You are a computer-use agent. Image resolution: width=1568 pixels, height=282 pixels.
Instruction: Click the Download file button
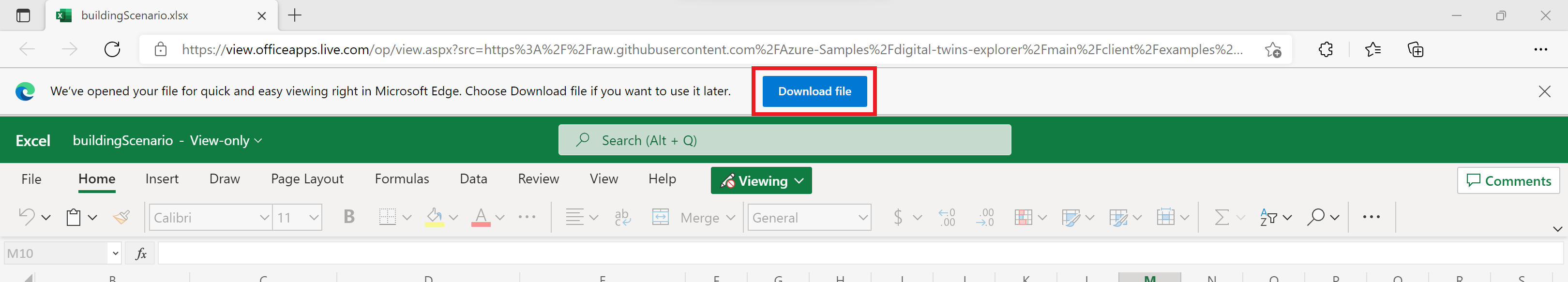pyautogui.click(x=814, y=91)
